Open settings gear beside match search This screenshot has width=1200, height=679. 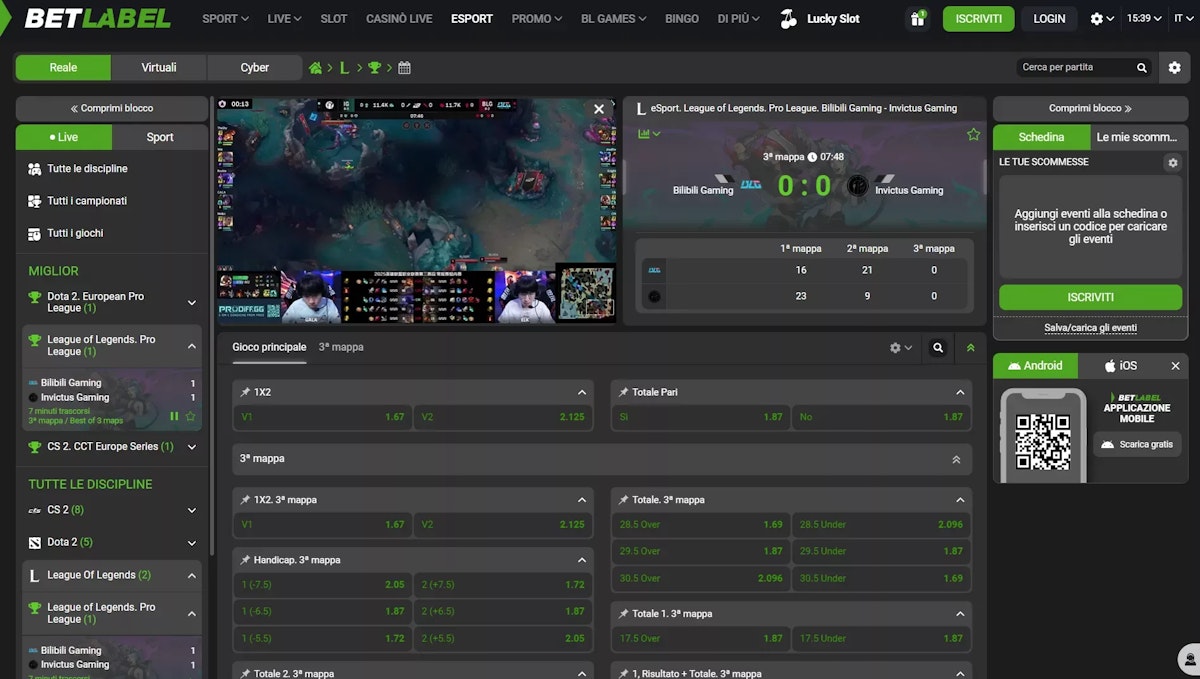(x=1175, y=68)
